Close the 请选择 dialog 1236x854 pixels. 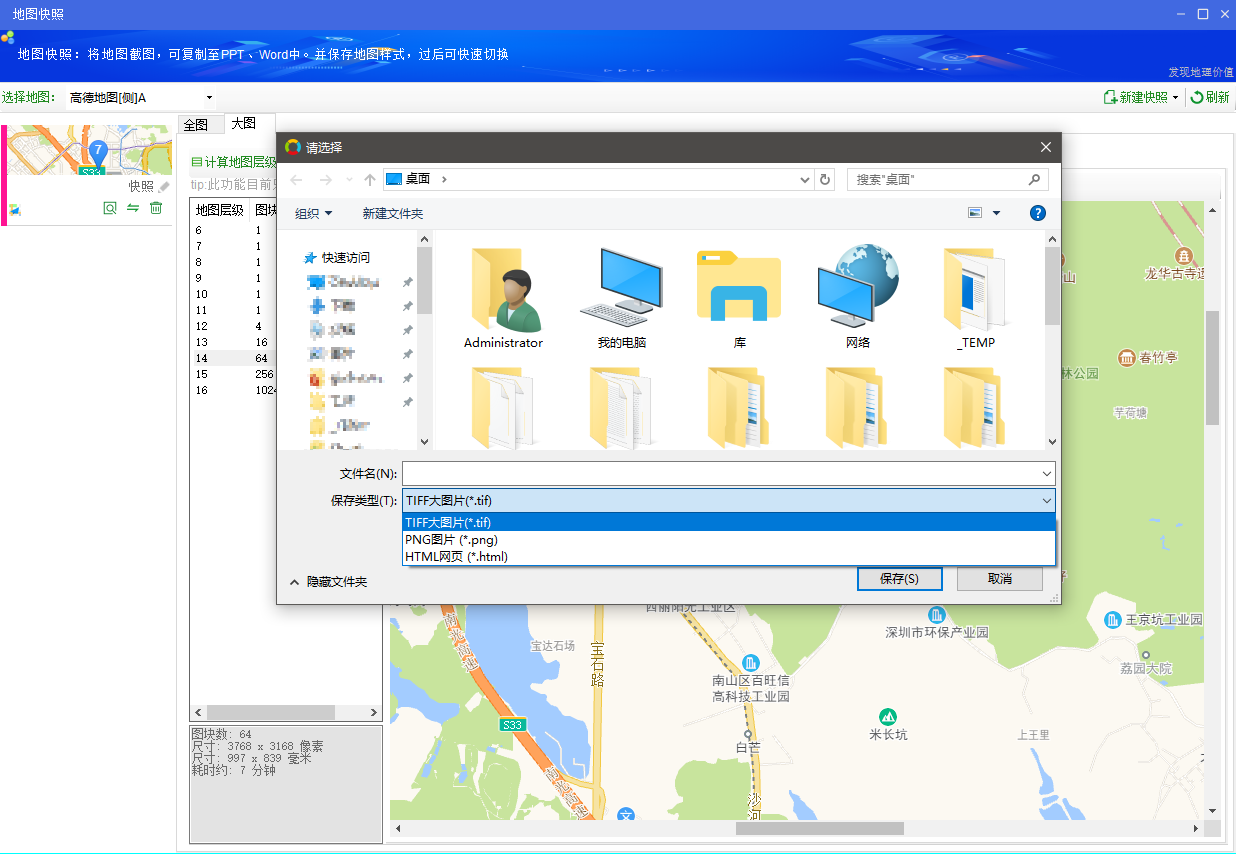[1046, 147]
